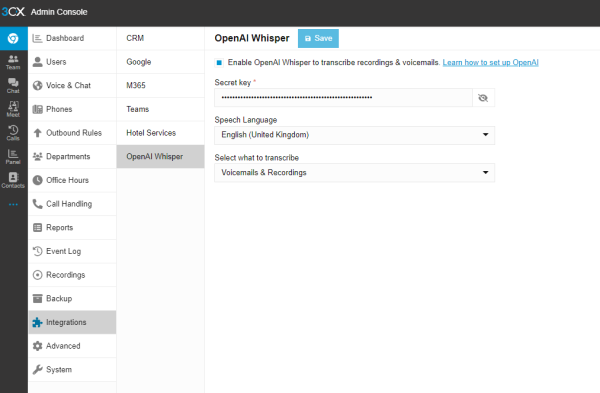Click the Outbound Rules arrow icon

point(38,133)
